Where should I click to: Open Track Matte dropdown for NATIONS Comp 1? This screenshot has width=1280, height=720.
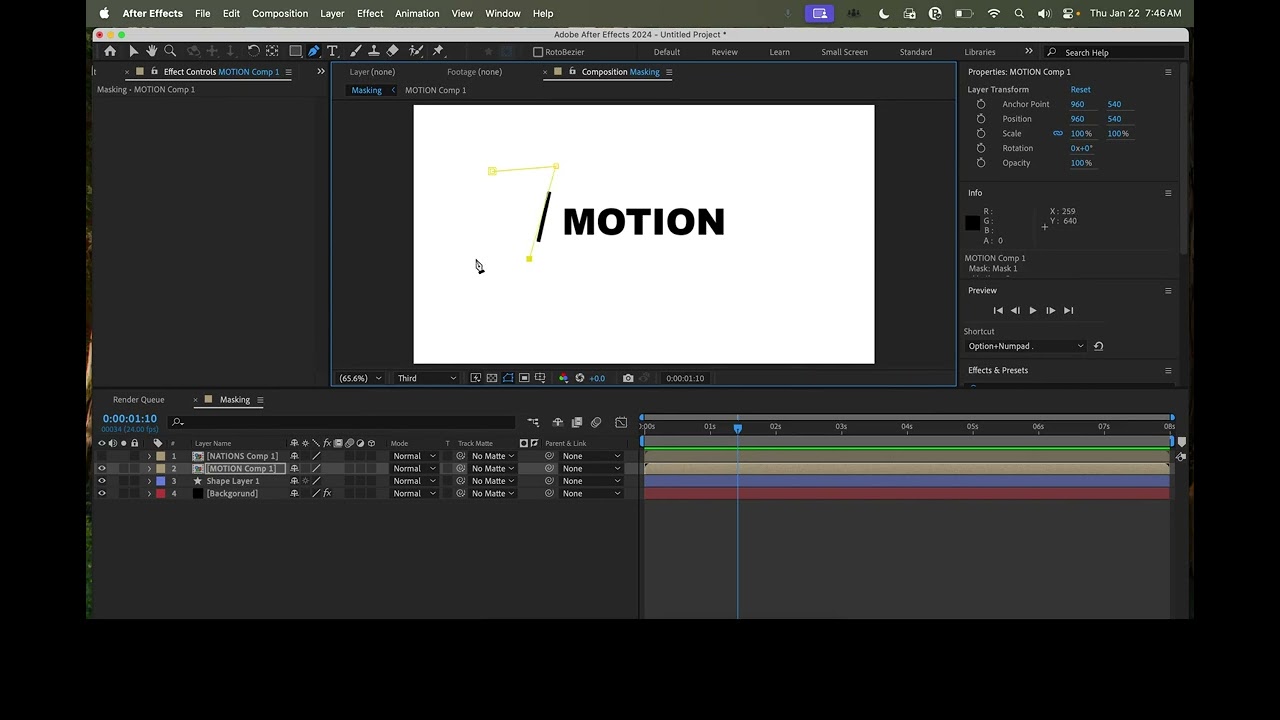(493, 456)
